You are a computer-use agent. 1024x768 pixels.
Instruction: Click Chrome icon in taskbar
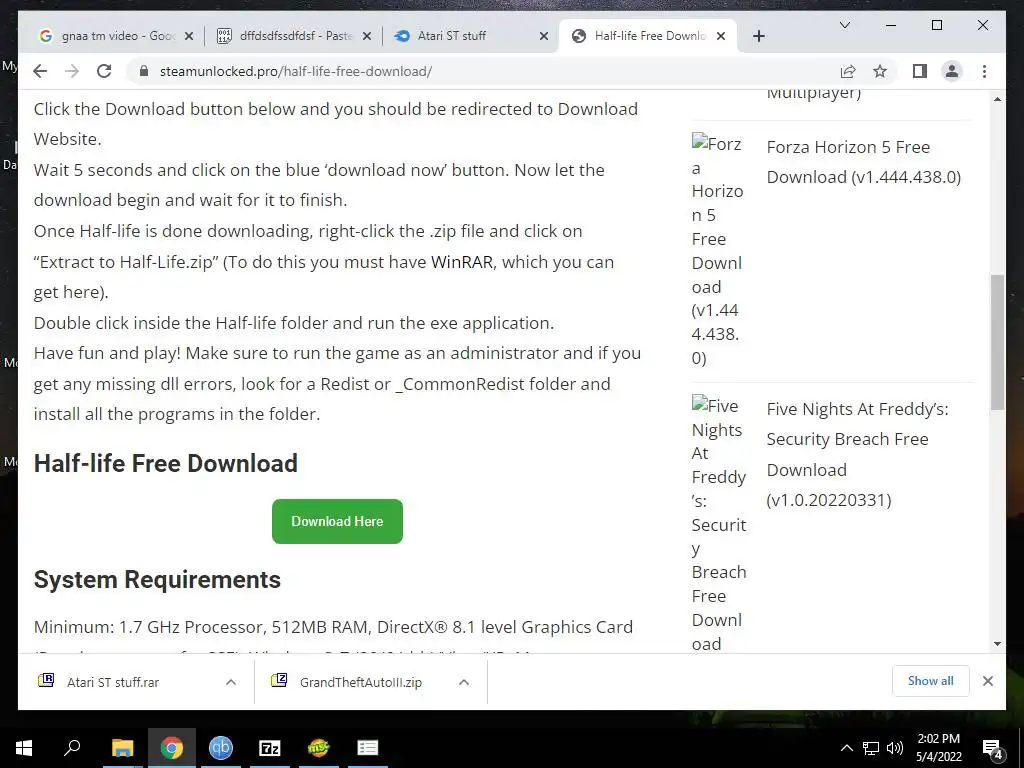pos(172,748)
